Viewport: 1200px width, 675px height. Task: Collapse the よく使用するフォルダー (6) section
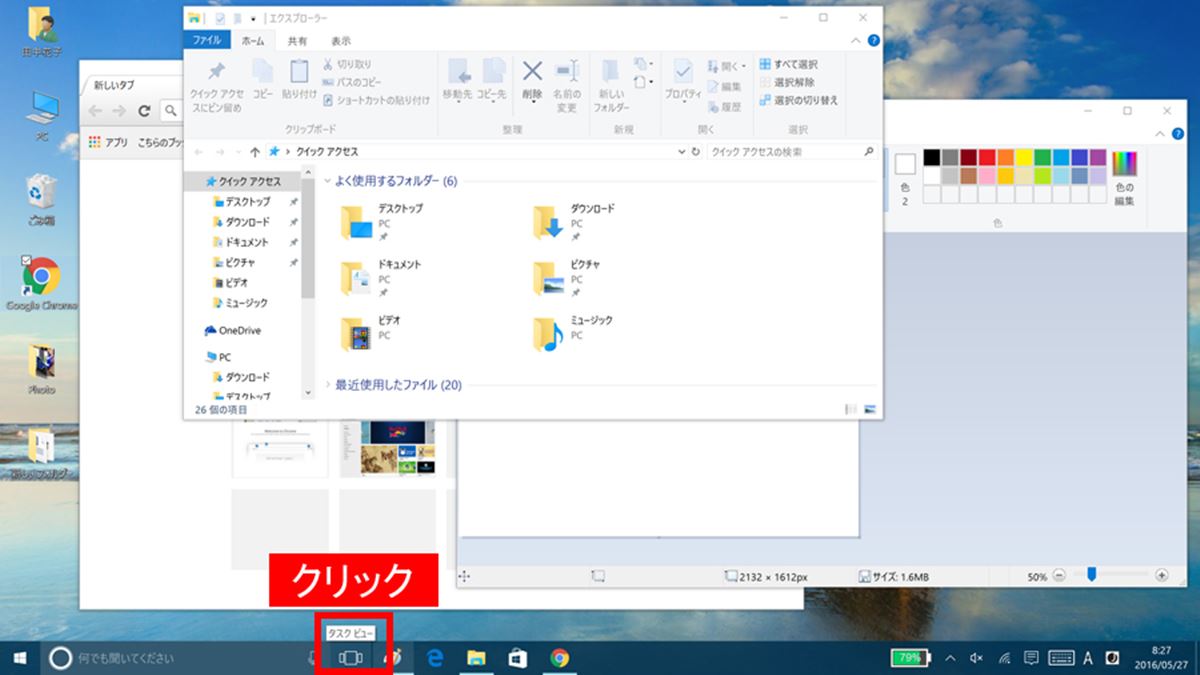point(327,182)
